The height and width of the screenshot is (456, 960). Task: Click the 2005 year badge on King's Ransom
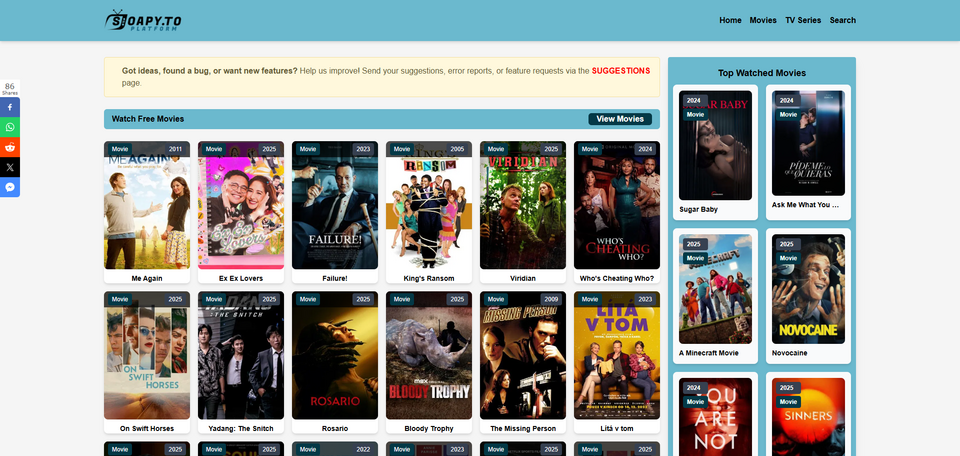click(457, 149)
